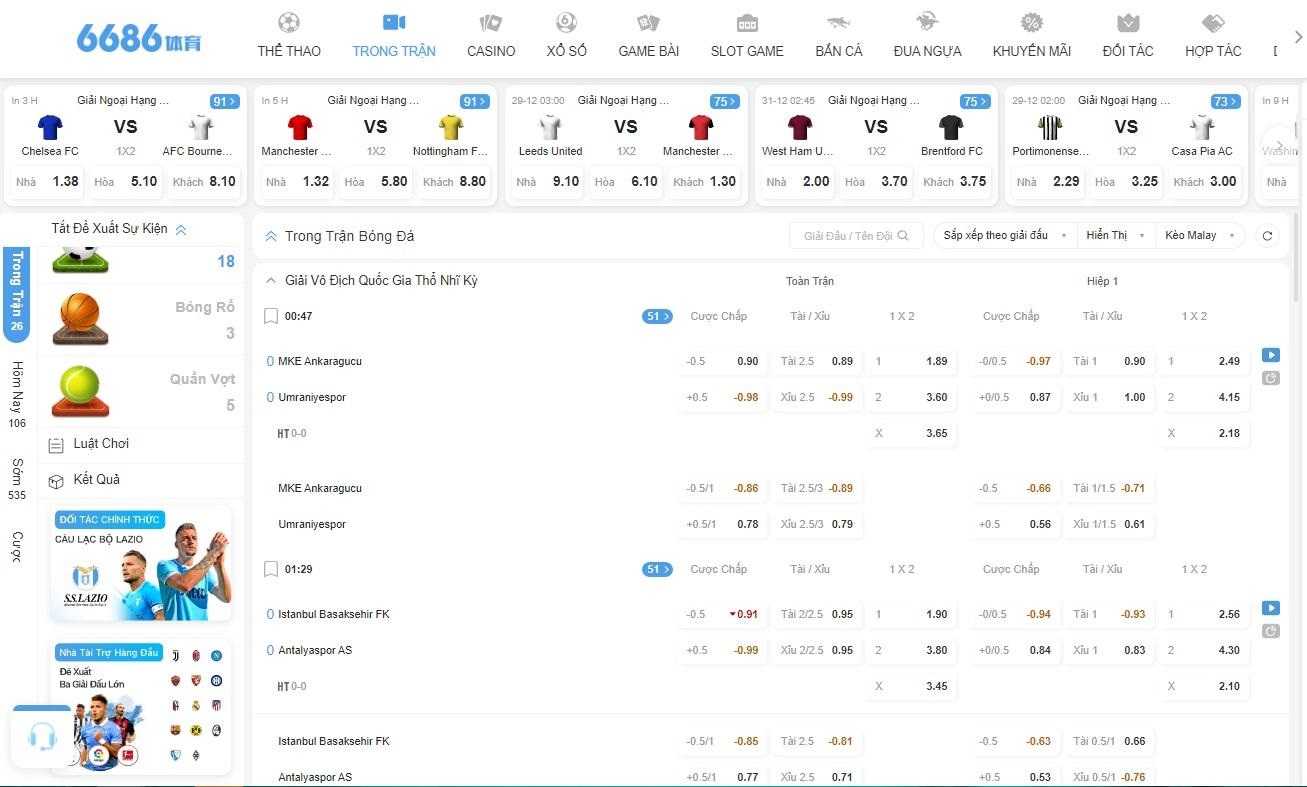1307x787 pixels.
Task: Click the Leeds United jersey icon
Action: [550, 127]
